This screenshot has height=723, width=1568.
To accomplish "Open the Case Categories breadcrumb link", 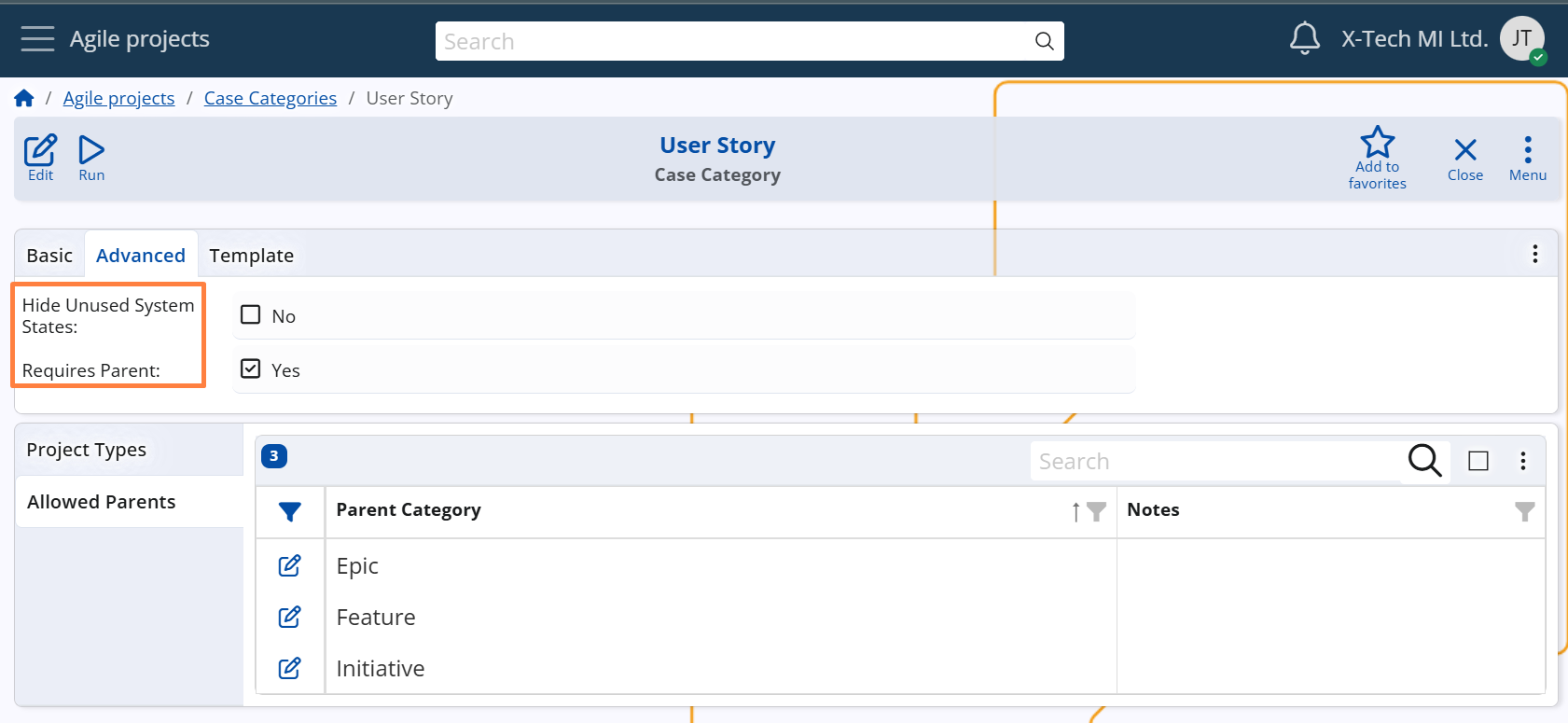I will [271, 98].
